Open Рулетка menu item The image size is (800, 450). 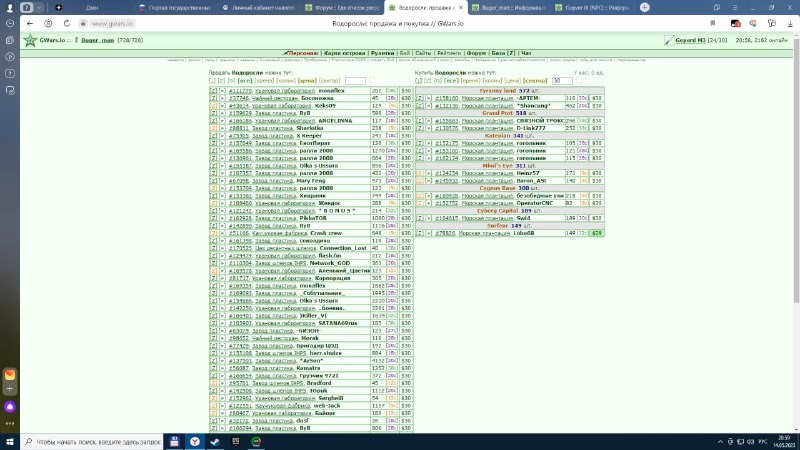[x=382, y=53]
